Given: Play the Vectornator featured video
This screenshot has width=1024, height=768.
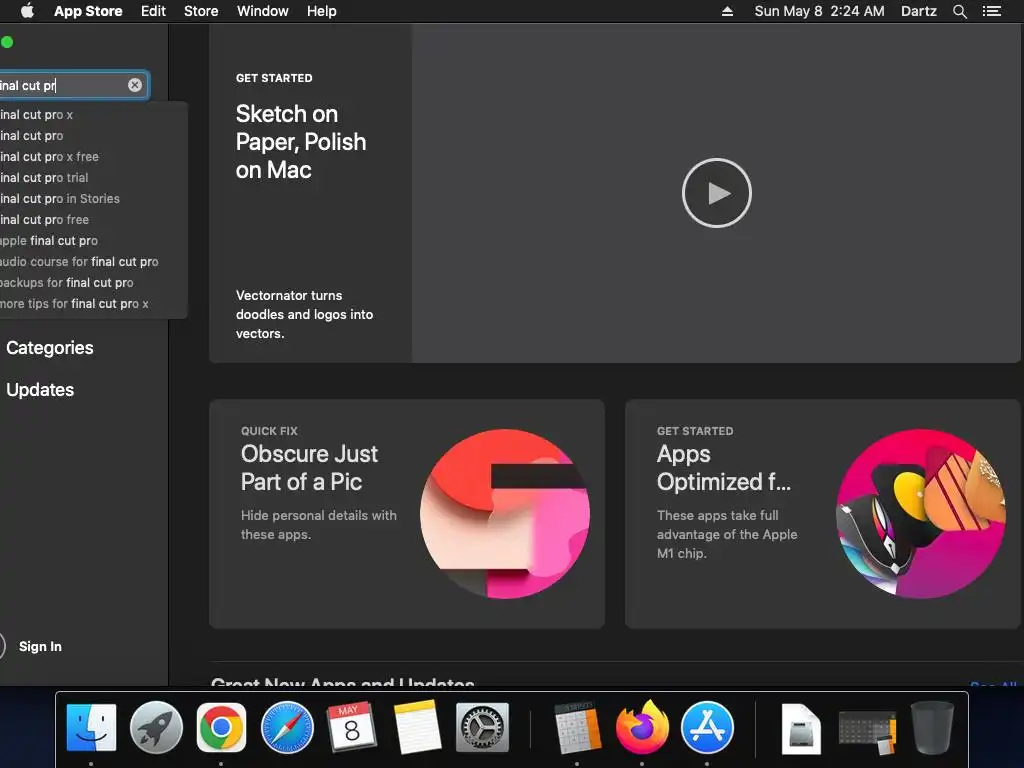Looking at the screenshot, I should point(716,193).
